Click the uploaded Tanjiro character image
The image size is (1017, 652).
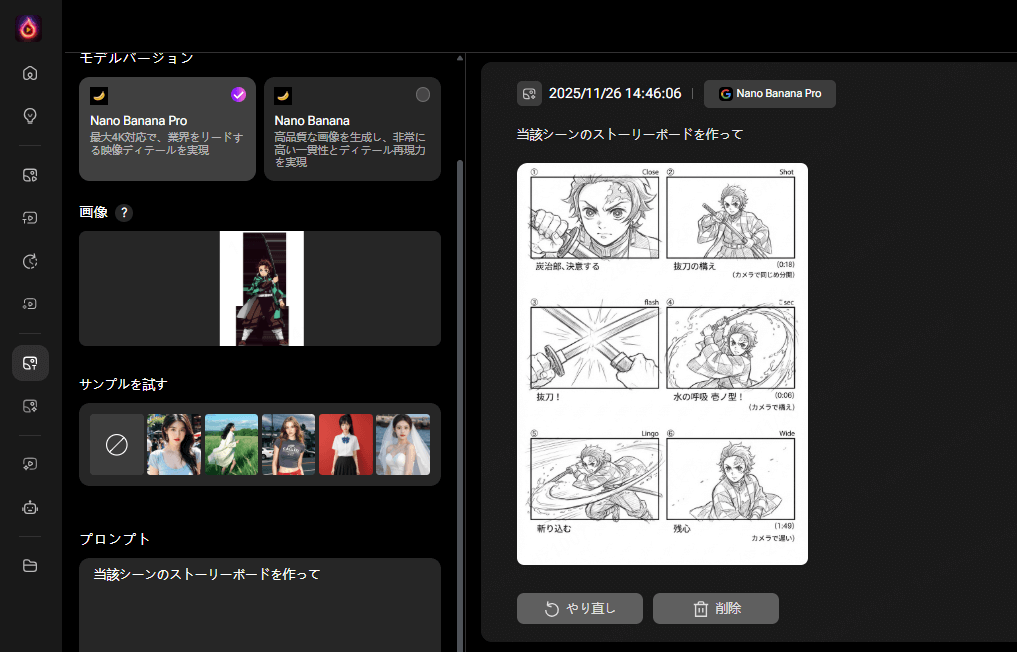tap(260, 288)
